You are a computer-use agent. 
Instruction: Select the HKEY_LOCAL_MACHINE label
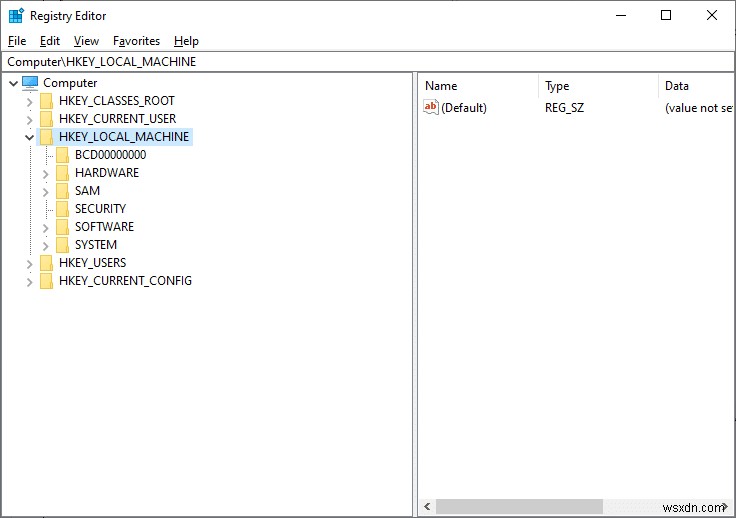[124, 137]
